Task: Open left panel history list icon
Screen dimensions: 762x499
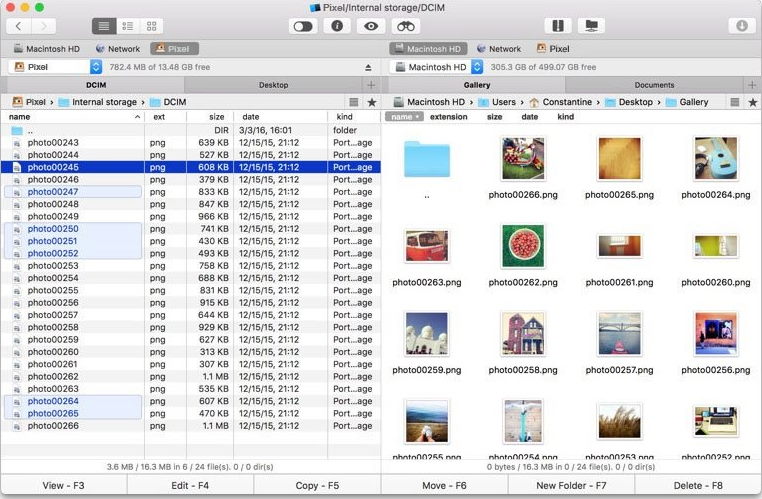Action: pyautogui.click(x=354, y=102)
